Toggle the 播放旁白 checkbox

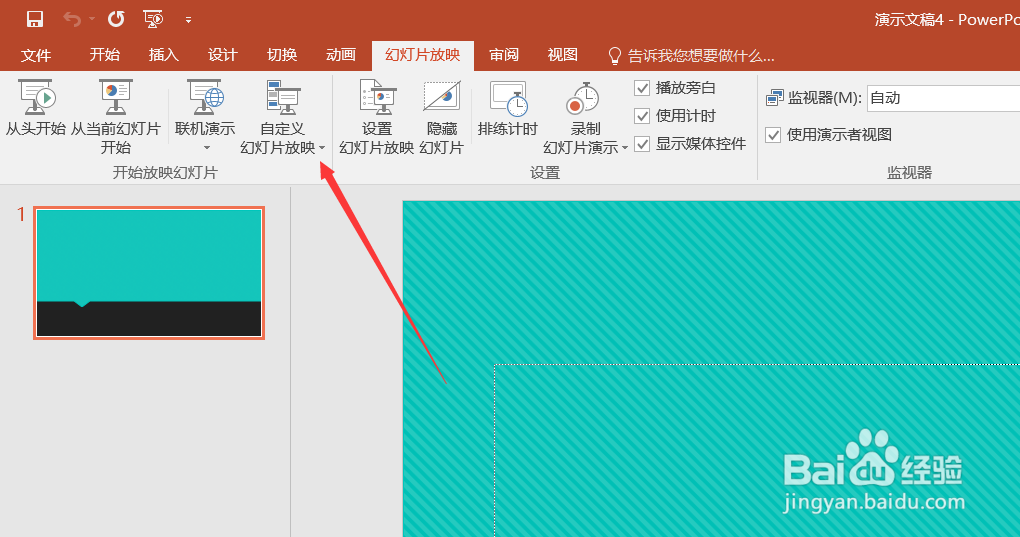[x=642, y=88]
